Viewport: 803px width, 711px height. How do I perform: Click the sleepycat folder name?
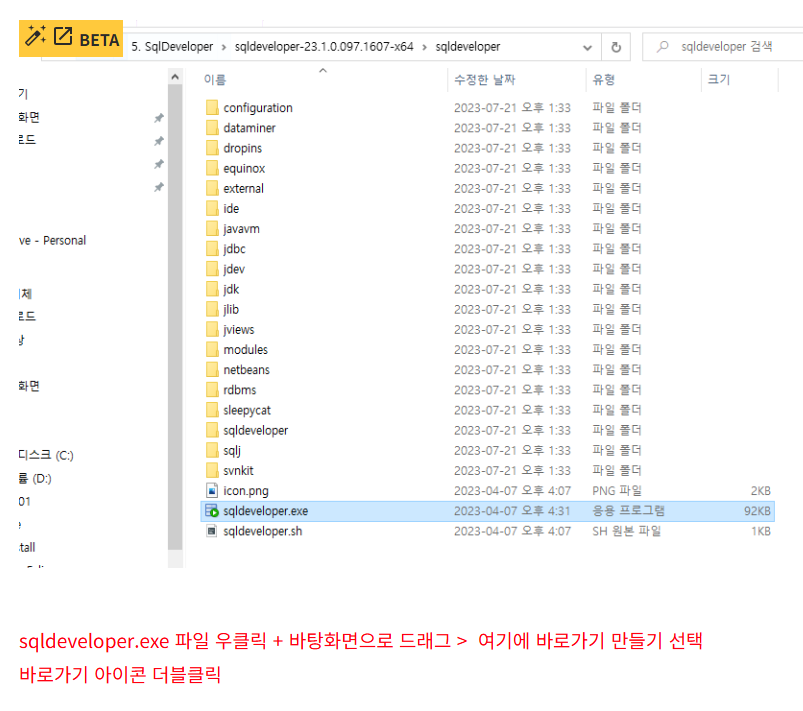[247, 410]
